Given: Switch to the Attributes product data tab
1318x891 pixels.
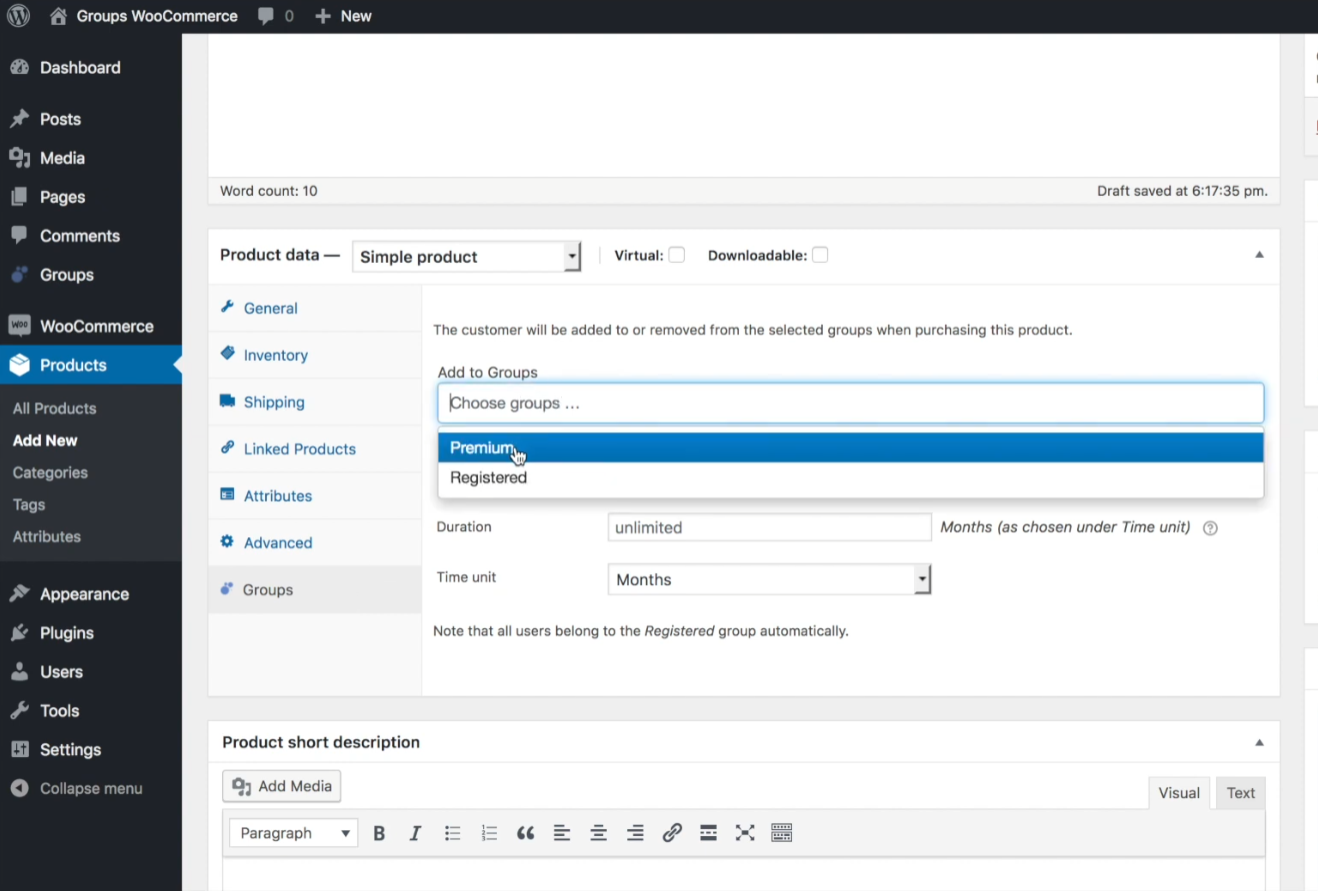Looking at the screenshot, I should click(x=315, y=496).
